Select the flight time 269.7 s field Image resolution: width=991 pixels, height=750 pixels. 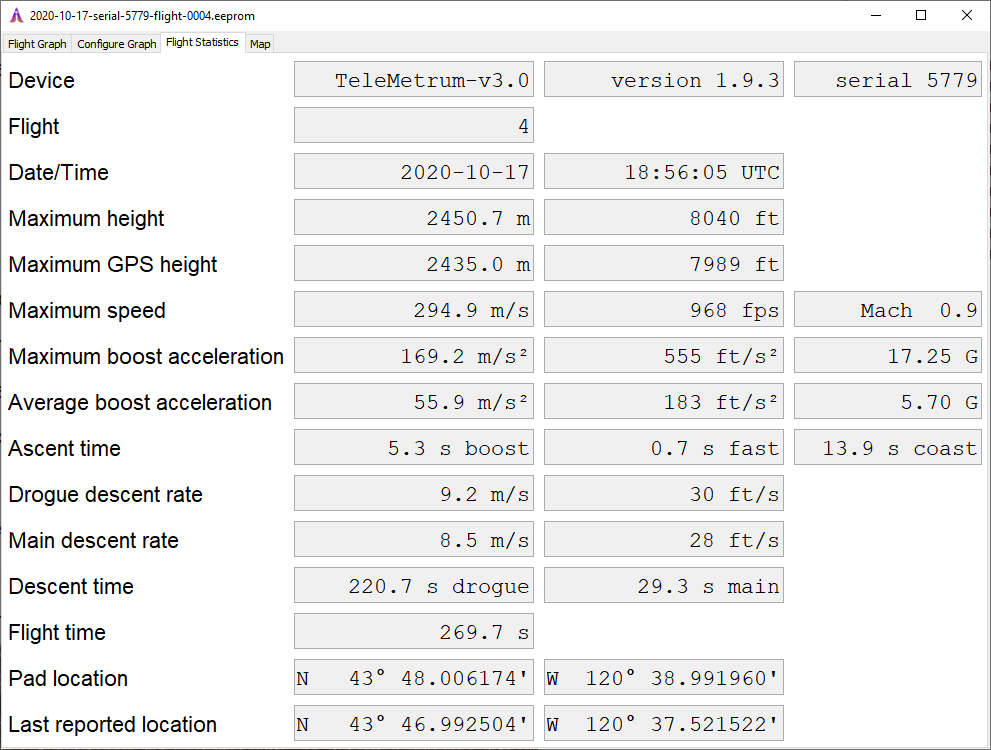click(x=414, y=633)
